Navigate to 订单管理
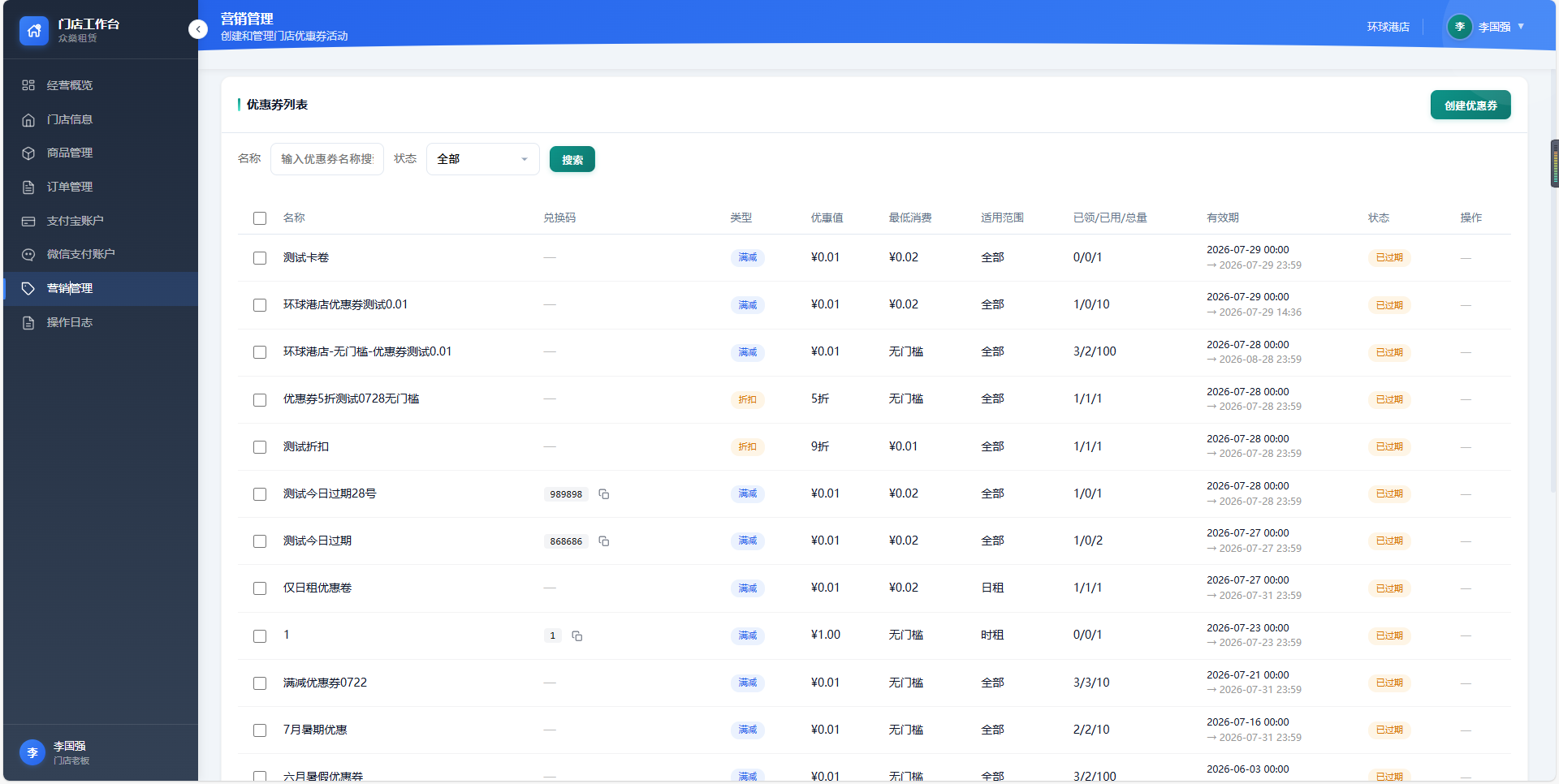The image size is (1559, 784). 101,187
